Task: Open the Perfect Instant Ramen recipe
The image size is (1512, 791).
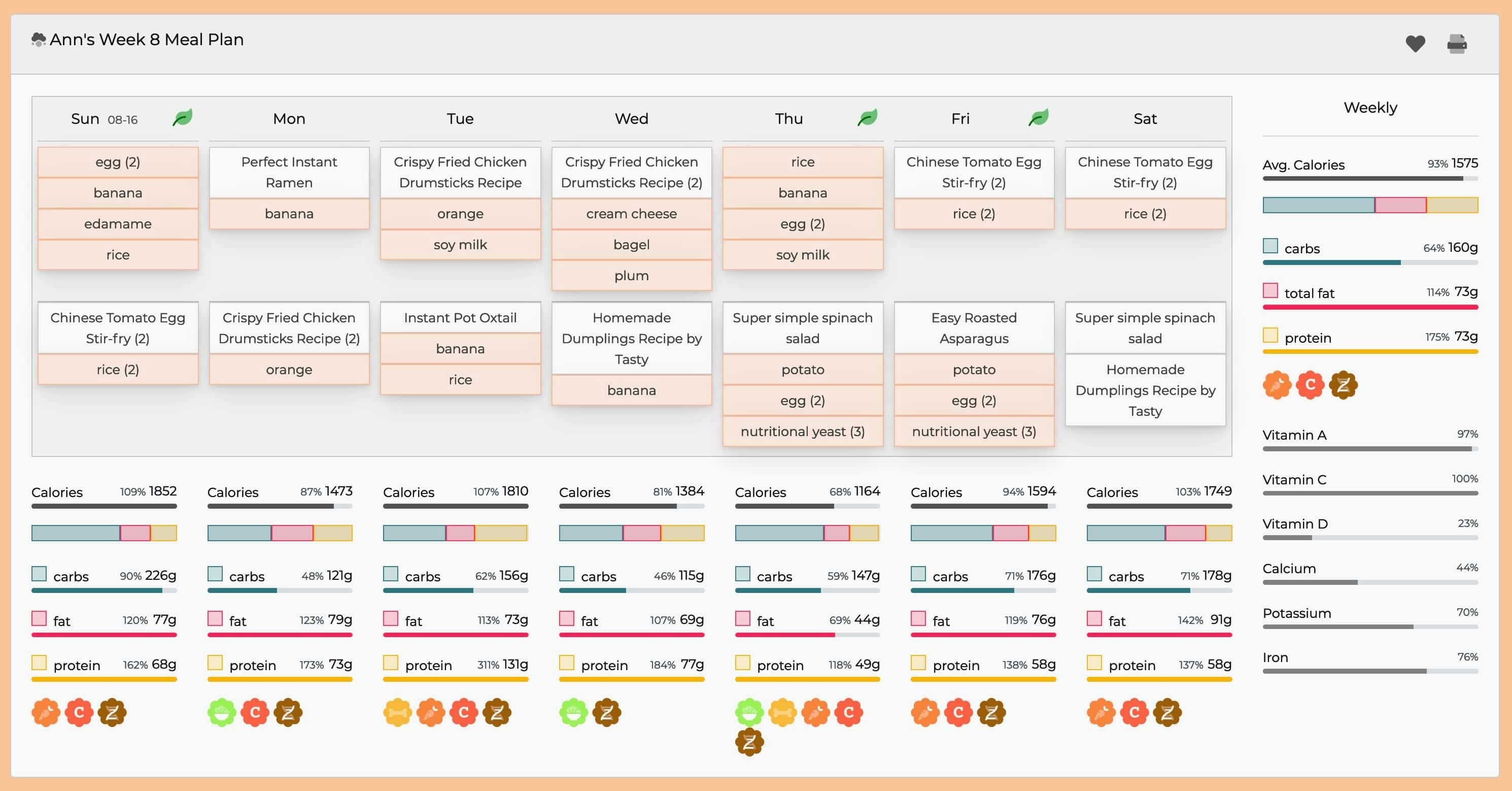Action: [289, 172]
